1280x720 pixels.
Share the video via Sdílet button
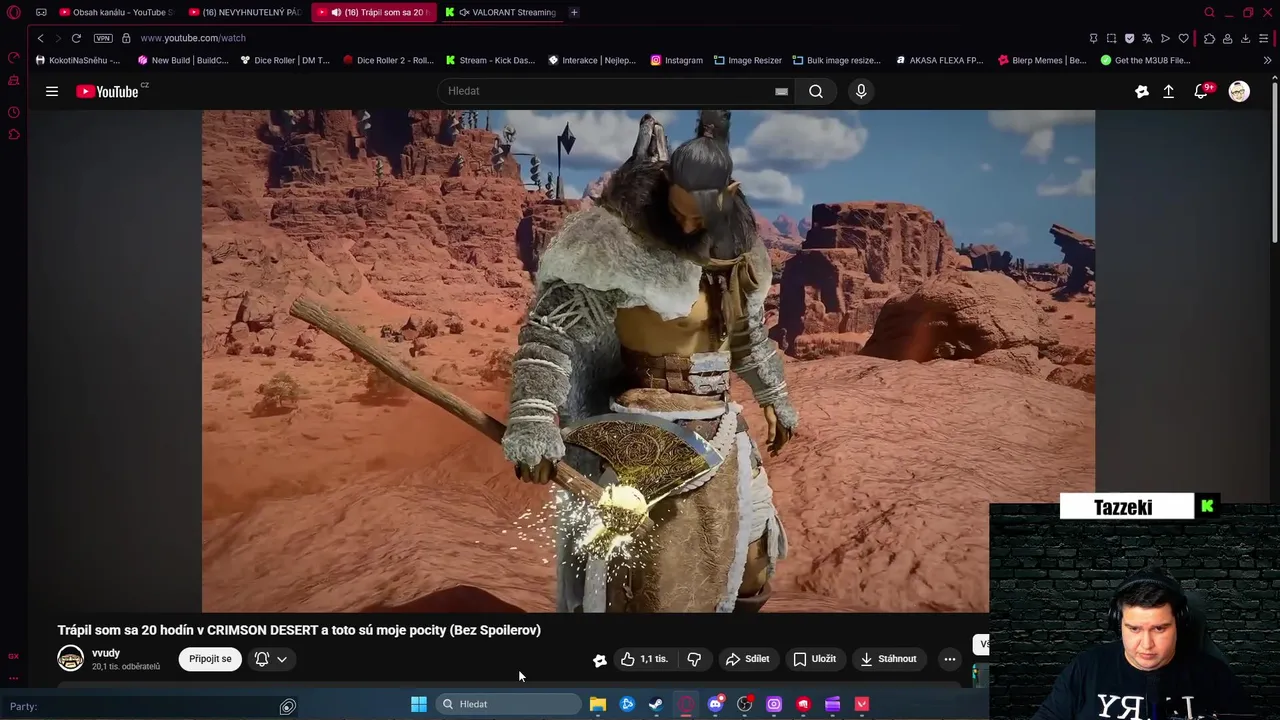747,659
